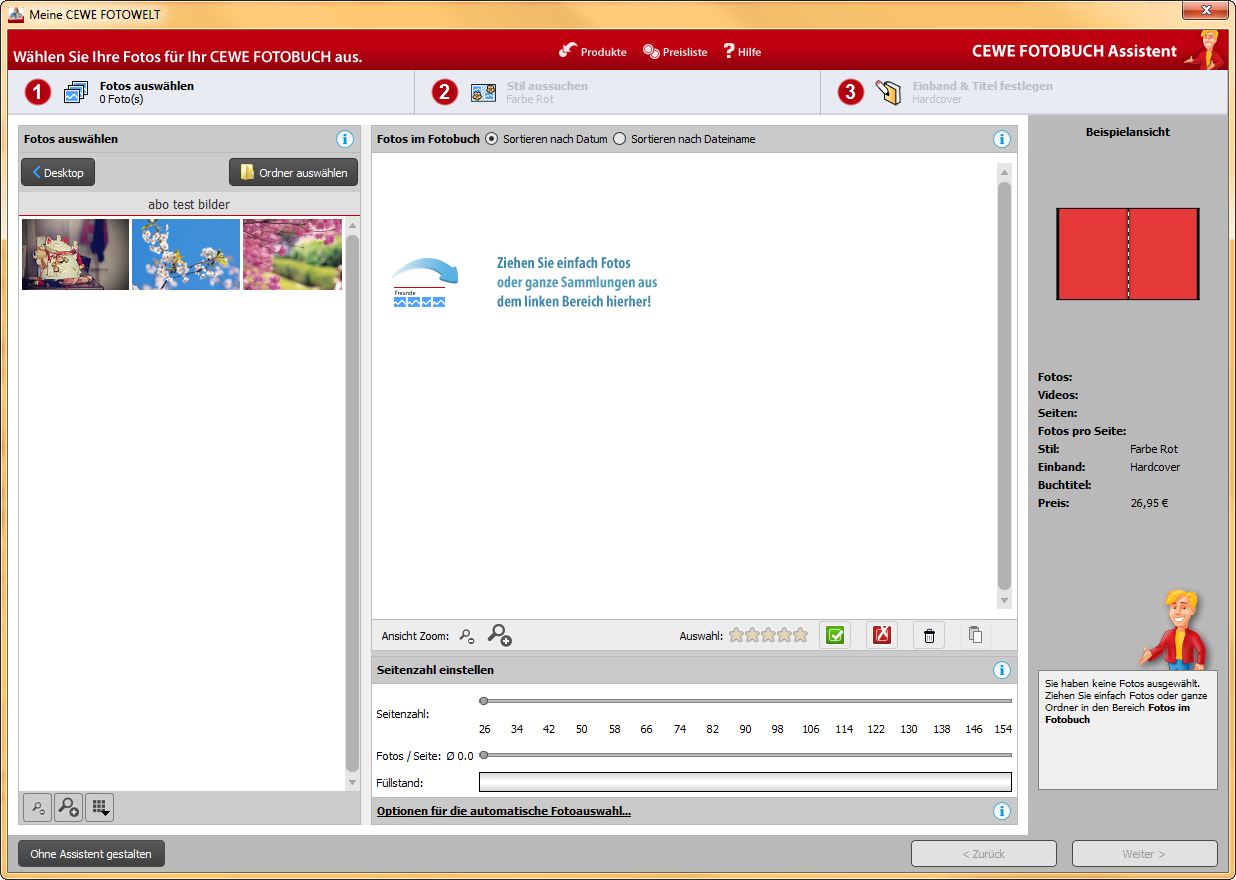Click the Füllstand progress bar
Viewport: 1236px width, 880px height.
[745, 782]
